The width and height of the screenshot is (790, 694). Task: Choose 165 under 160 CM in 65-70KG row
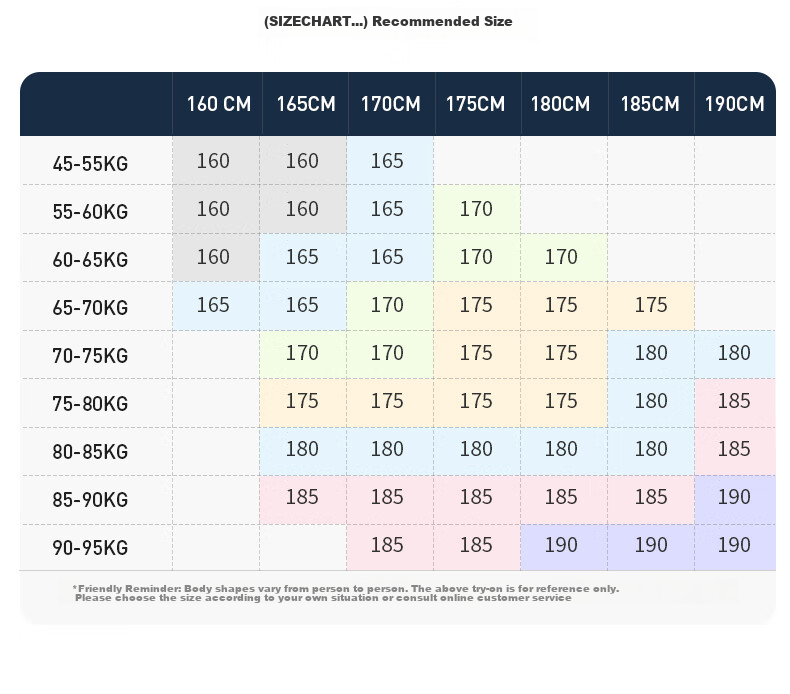click(213, 305)
